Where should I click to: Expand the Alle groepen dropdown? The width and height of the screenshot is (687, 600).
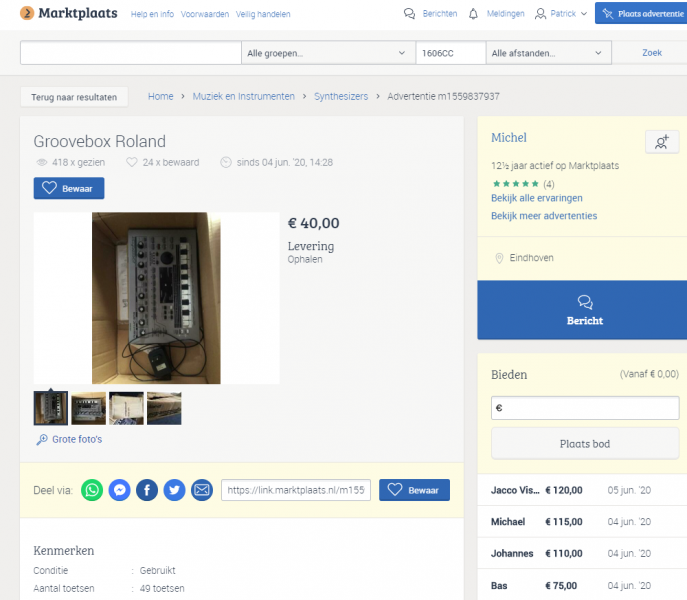pos(328,53)
